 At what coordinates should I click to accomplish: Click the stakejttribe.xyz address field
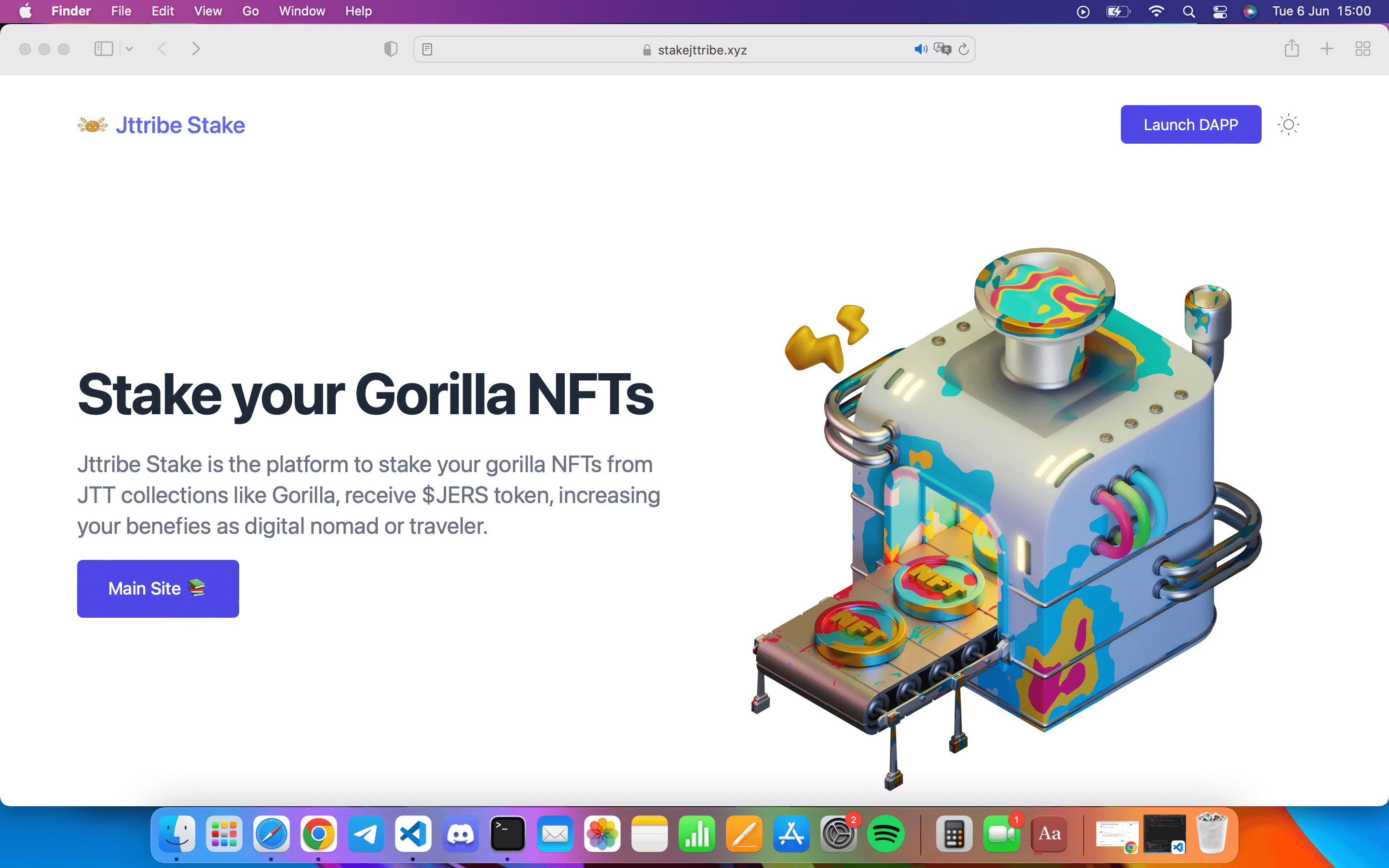coord(694,49)
